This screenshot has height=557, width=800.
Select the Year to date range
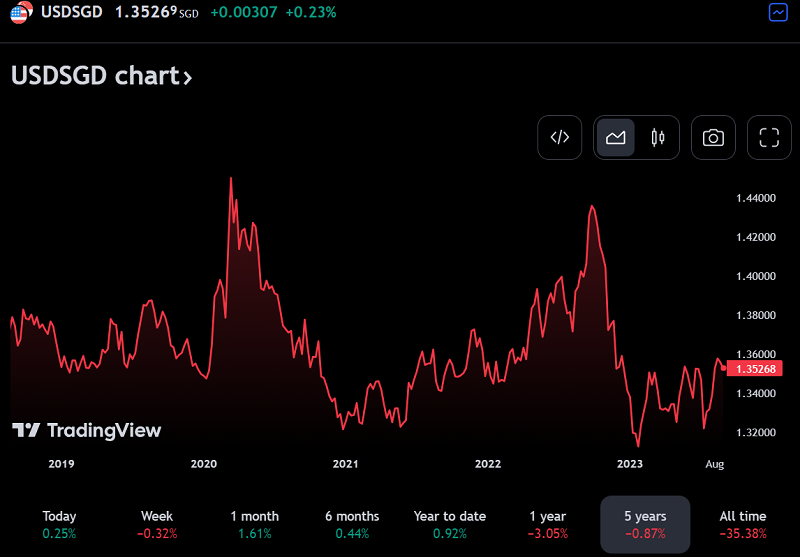click(450, 524)
